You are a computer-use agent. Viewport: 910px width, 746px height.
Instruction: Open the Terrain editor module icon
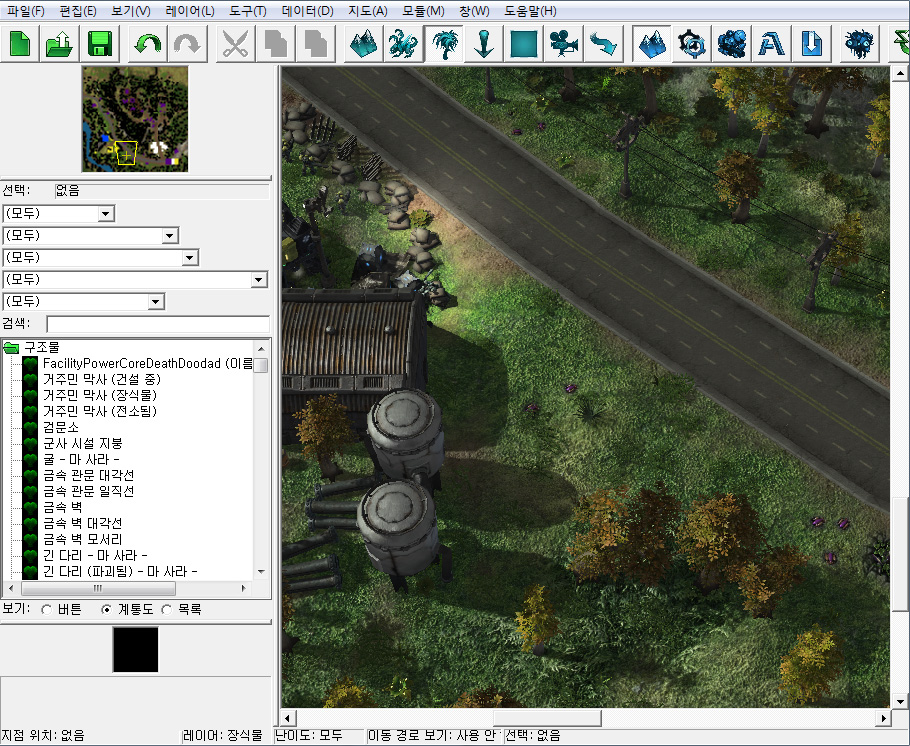pos(652,44)
